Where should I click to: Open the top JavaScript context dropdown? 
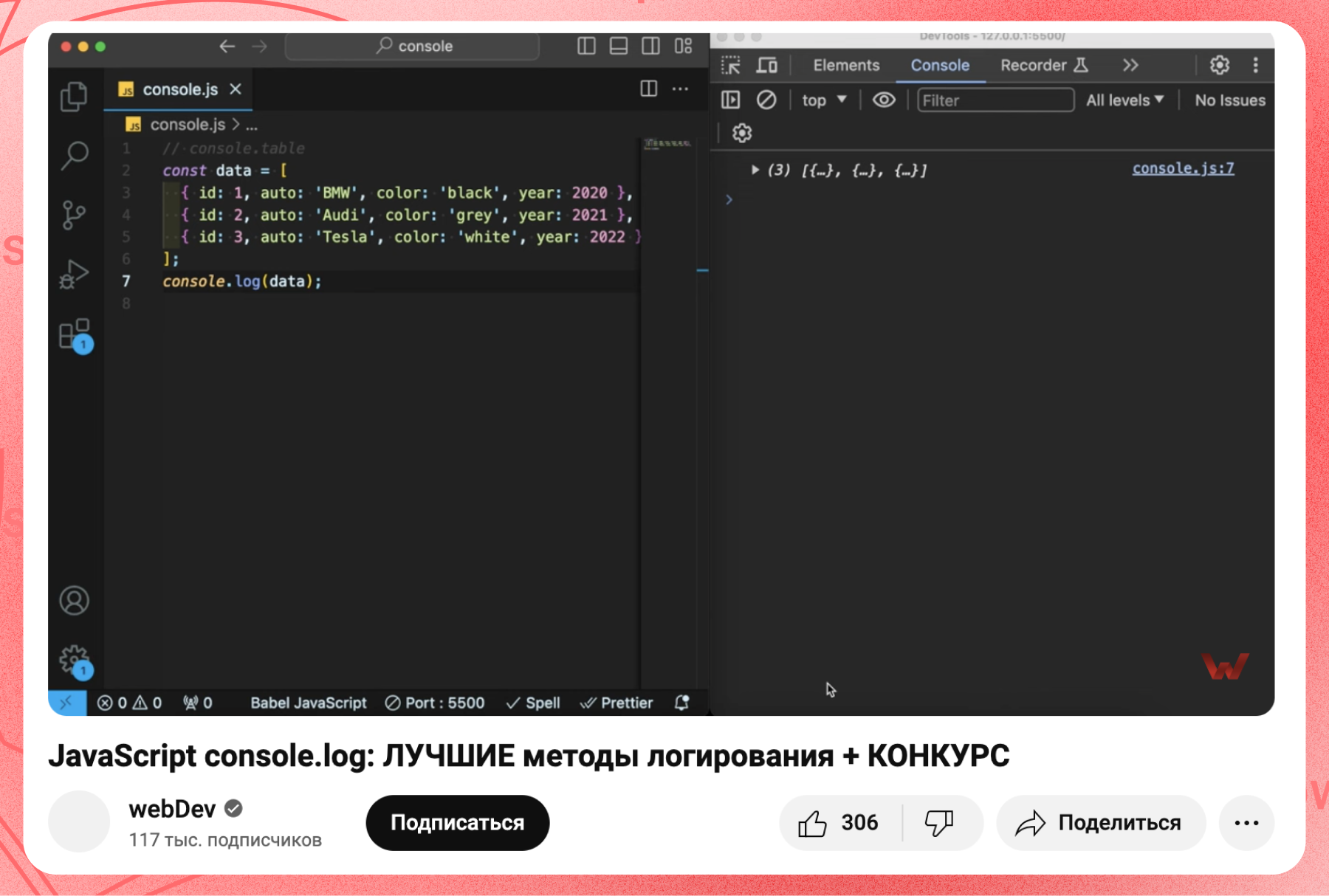(x=824, y=100)
